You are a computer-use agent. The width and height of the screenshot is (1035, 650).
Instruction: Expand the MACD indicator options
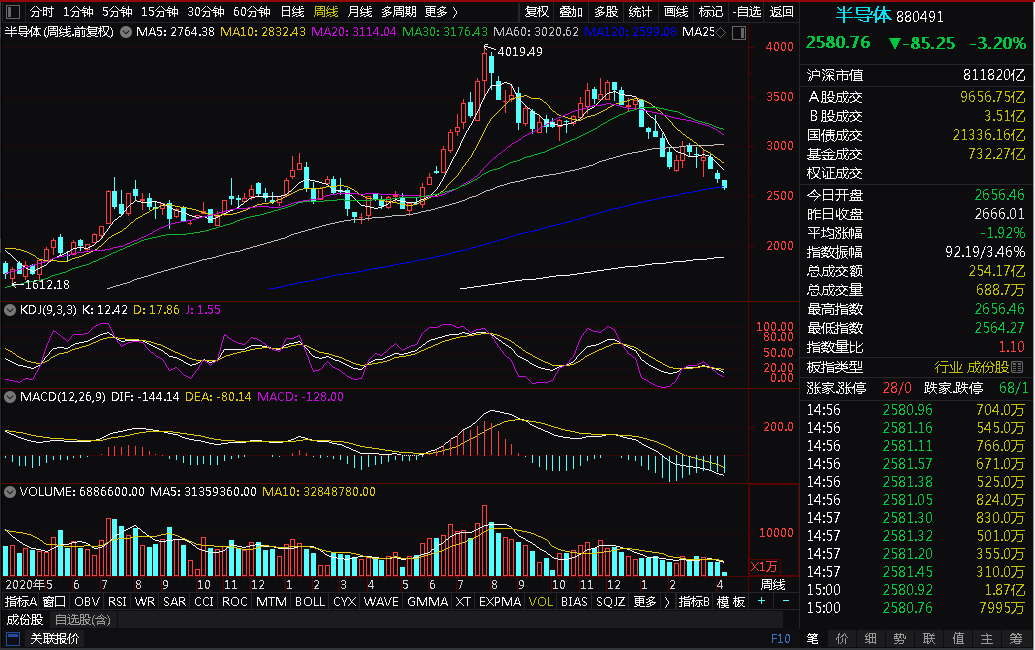click(x=10, y=397)
